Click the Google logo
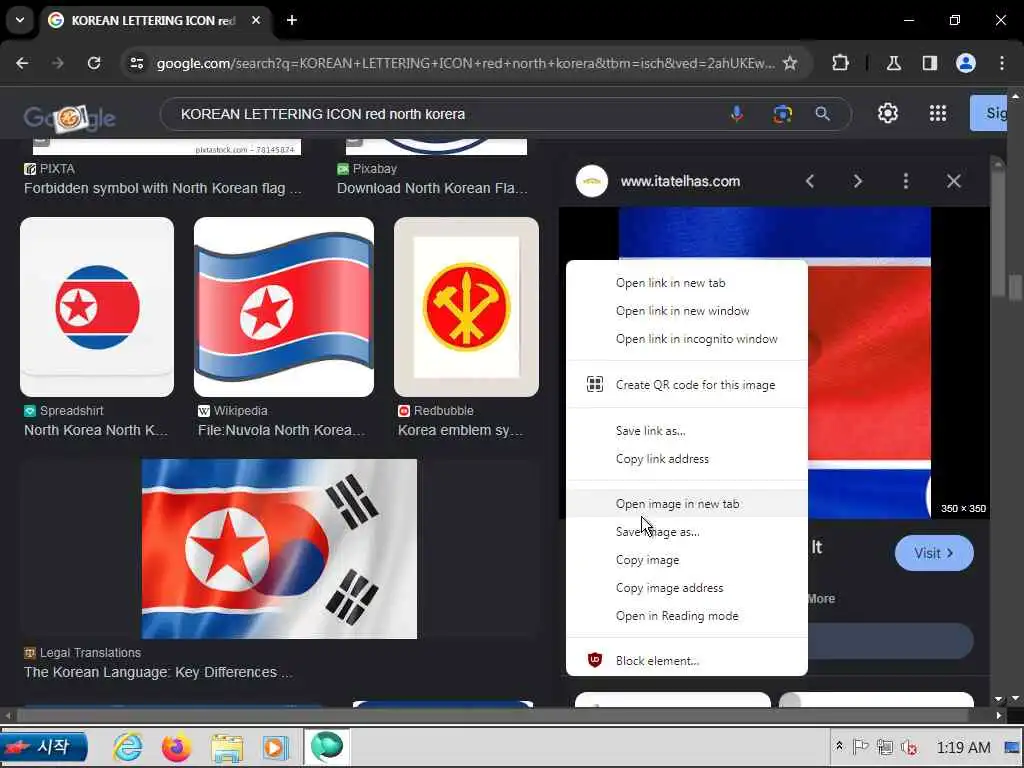The height and width of the screenshot is (768, 1024). 69,118
